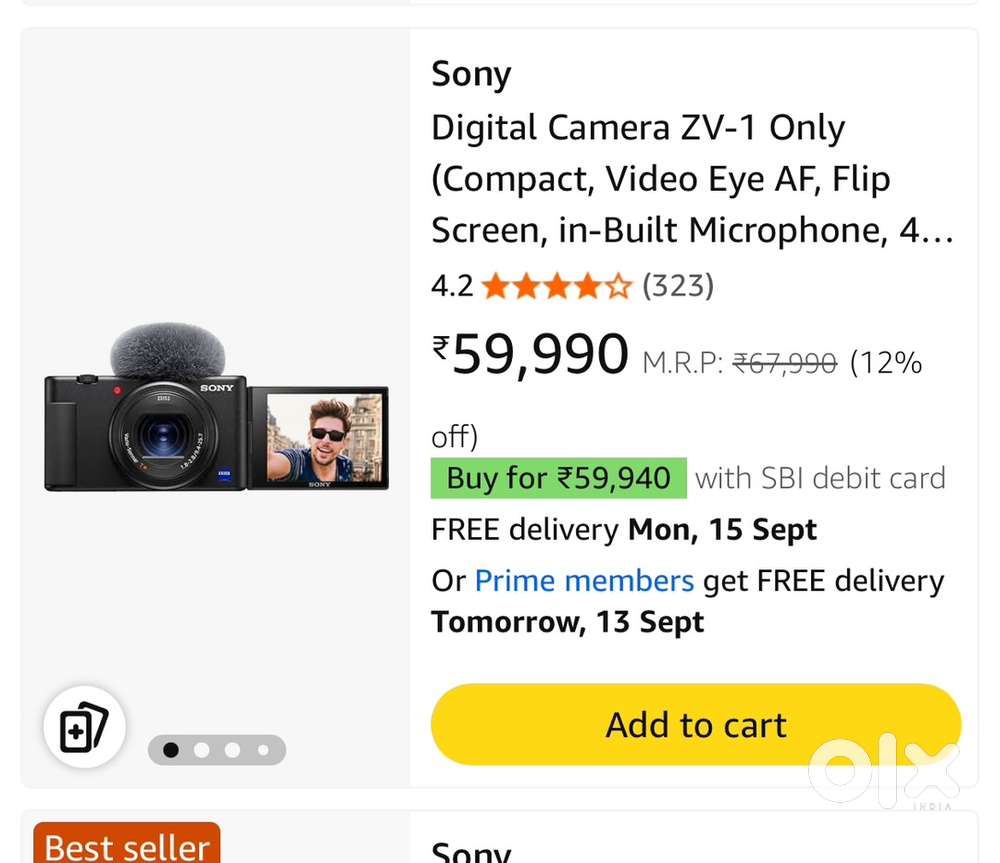Click the 4.2 rating number
The image size is (1000, 863).
pyautogui.click(x=451, y=287)
